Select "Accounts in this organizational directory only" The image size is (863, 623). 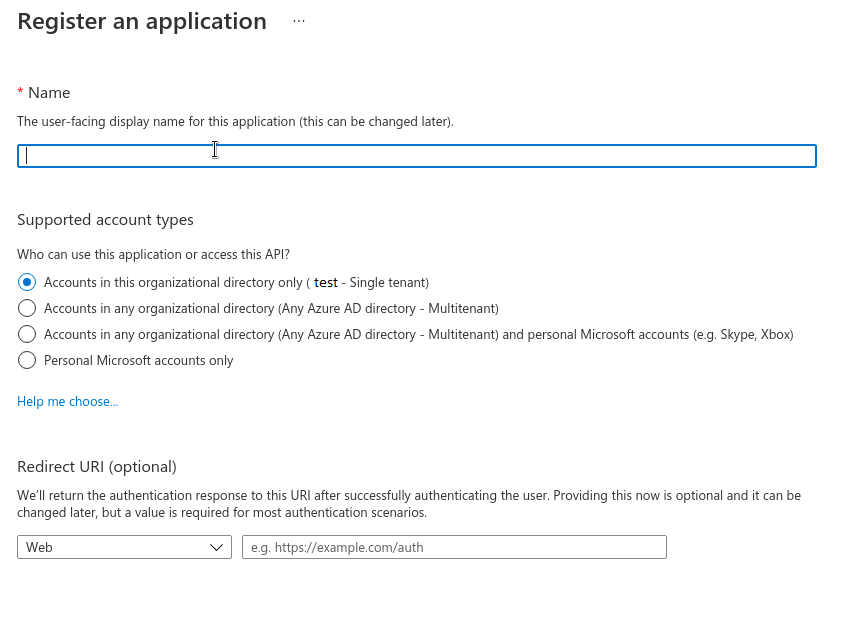(27, 282)
